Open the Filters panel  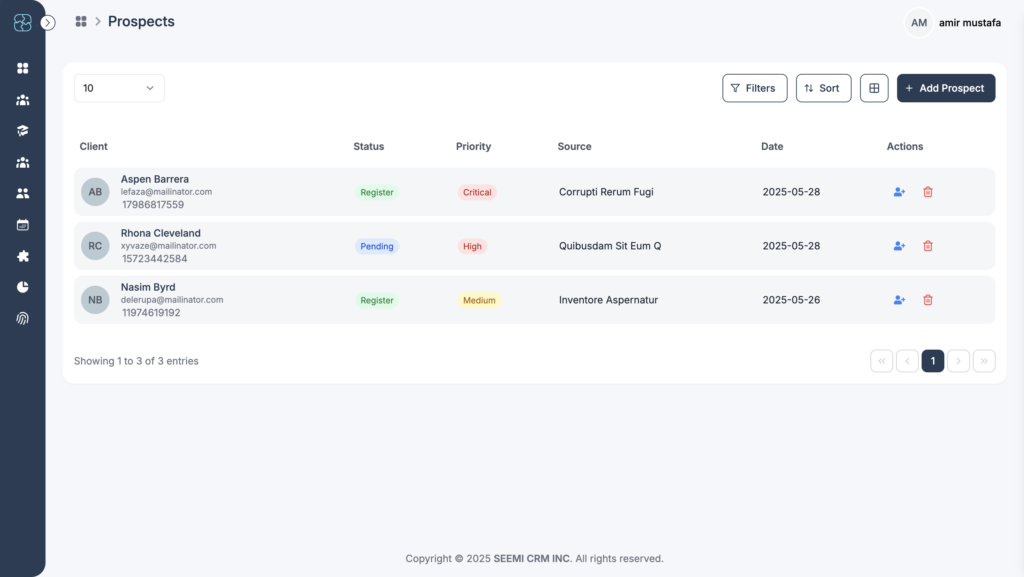click(754, 88)
